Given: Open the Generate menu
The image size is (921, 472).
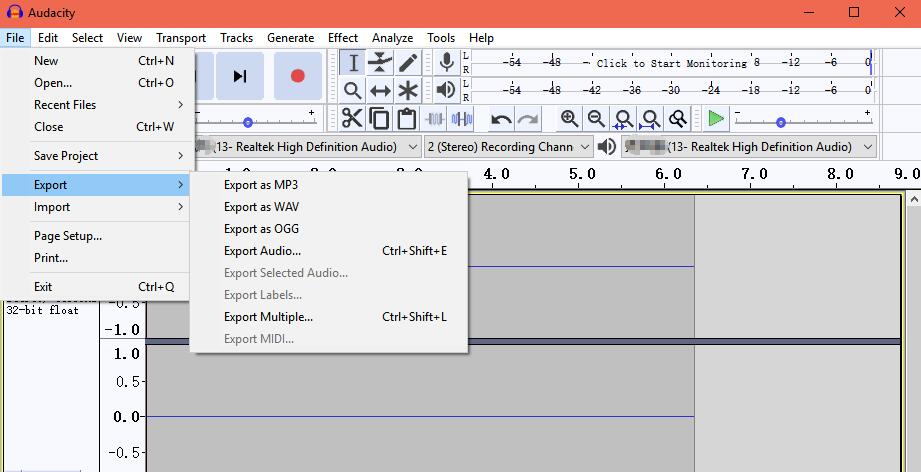Looking at the screenshot, I should point(291,38).
